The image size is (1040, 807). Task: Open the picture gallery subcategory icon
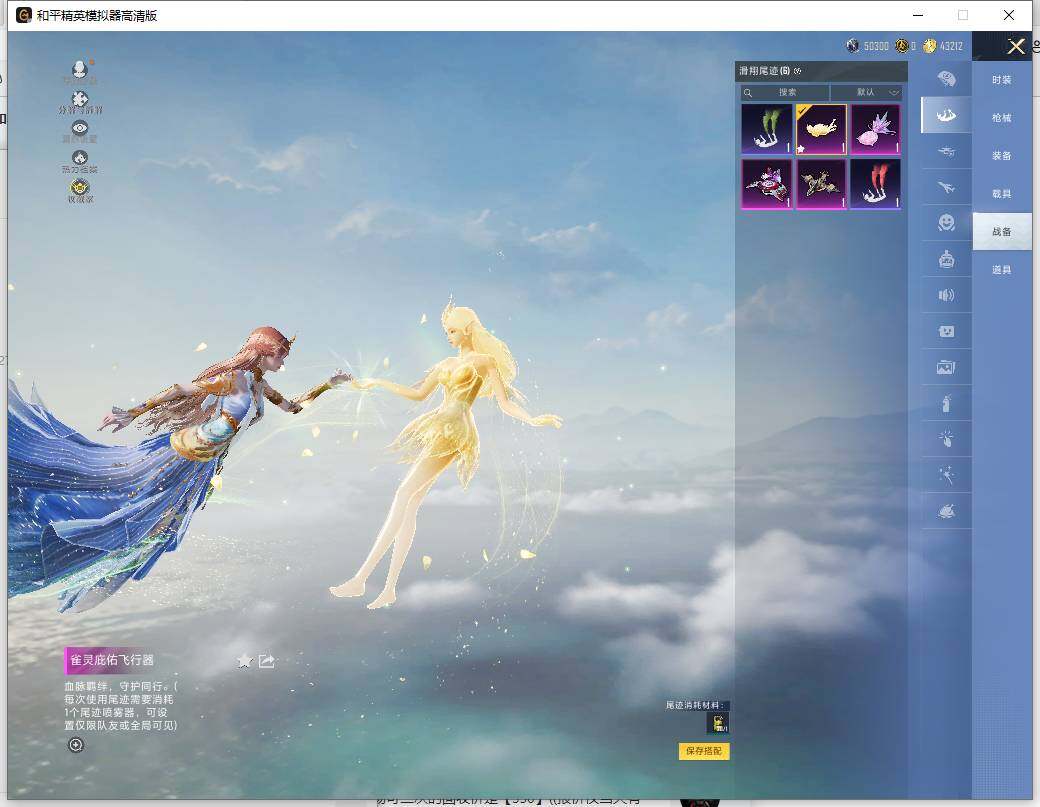tap(946, 367)
